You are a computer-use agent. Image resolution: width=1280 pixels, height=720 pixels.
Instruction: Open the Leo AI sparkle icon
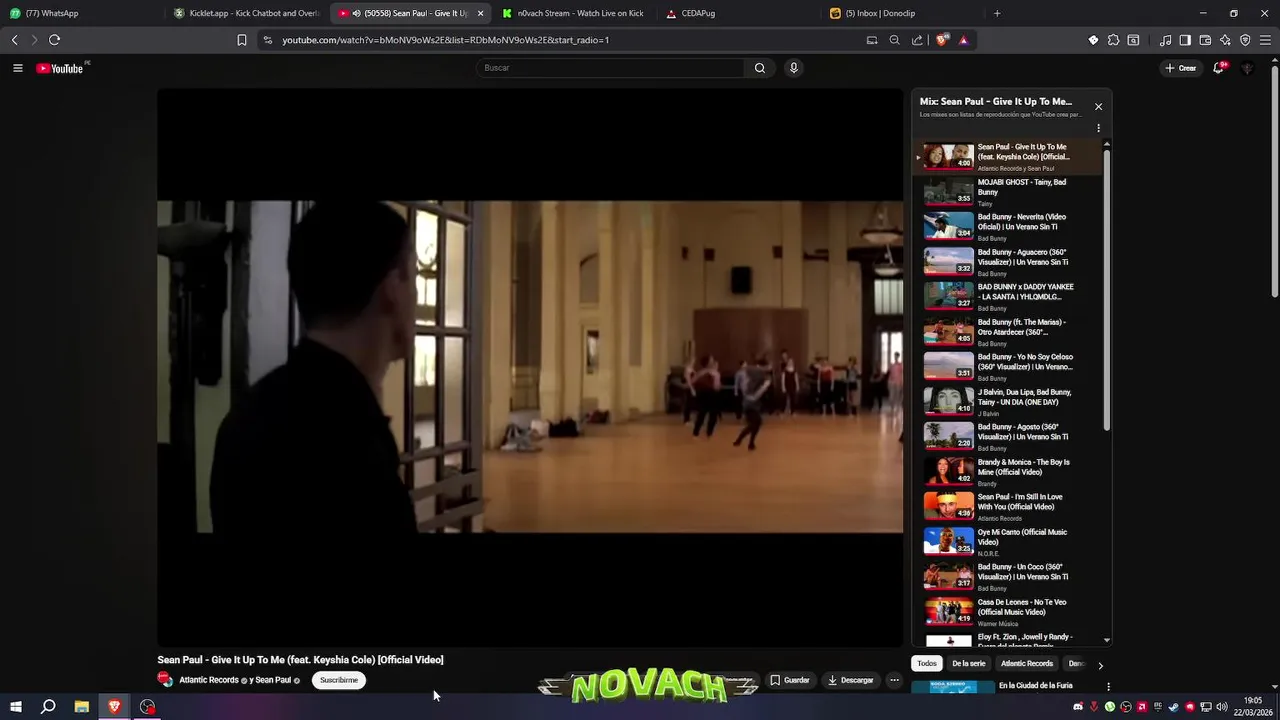[x=1225, y=40]
